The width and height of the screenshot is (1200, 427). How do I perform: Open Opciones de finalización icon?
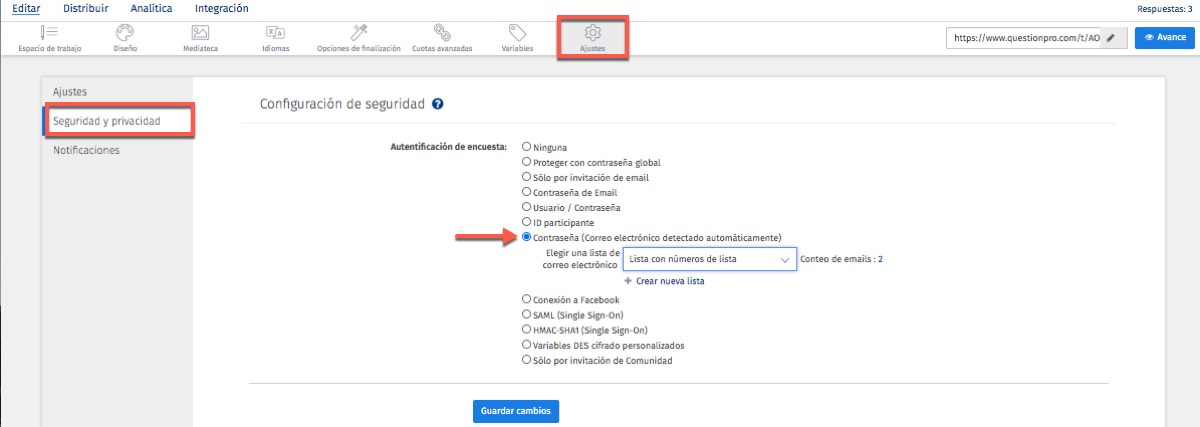pyautogui.click(x=358, y=32)
